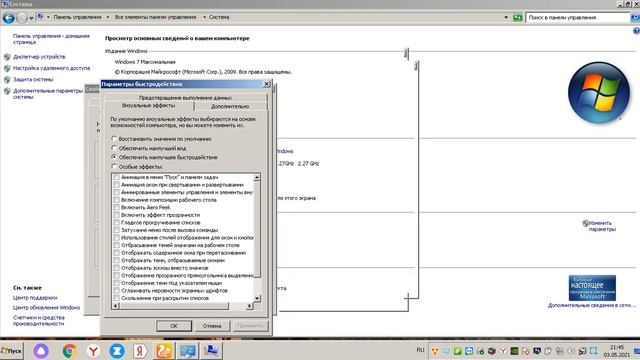Open Диспетчер устройств link
The image size is (640, 360).
39,57
